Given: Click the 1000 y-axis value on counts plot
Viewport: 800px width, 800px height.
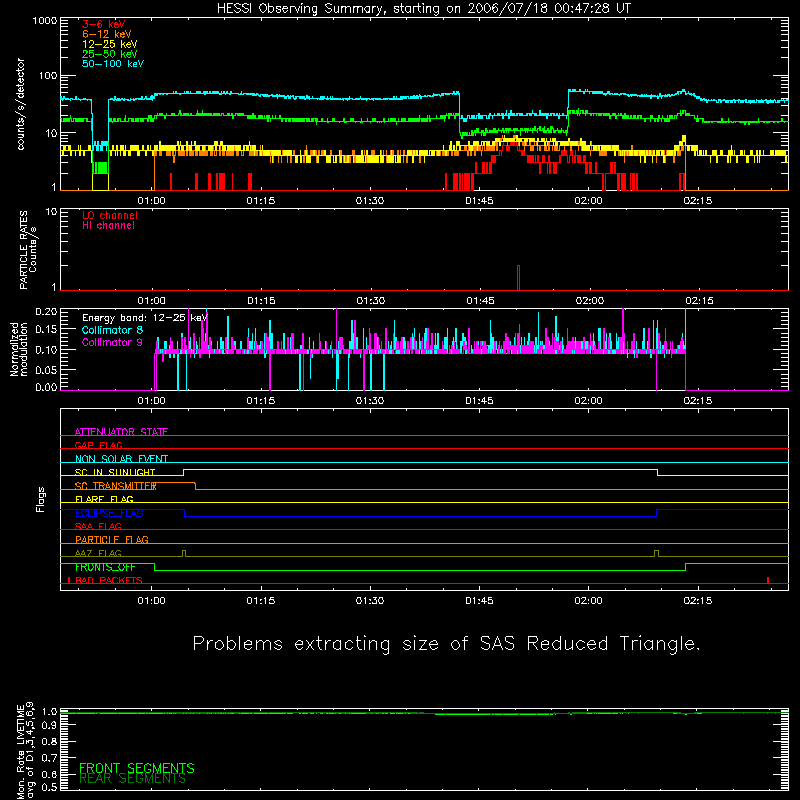Looking at the screenshot, I should [45, 20].
